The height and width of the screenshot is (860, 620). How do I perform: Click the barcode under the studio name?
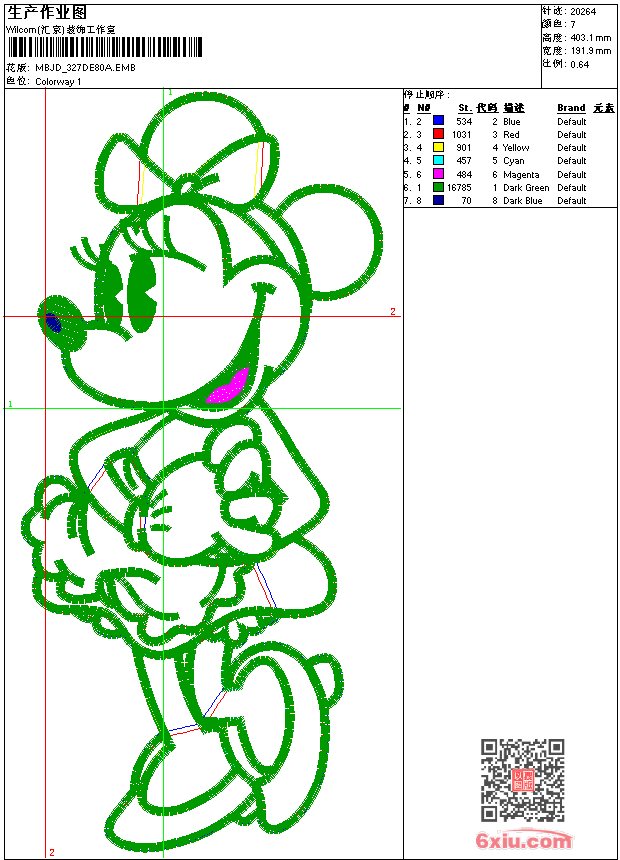pos(105,47)
